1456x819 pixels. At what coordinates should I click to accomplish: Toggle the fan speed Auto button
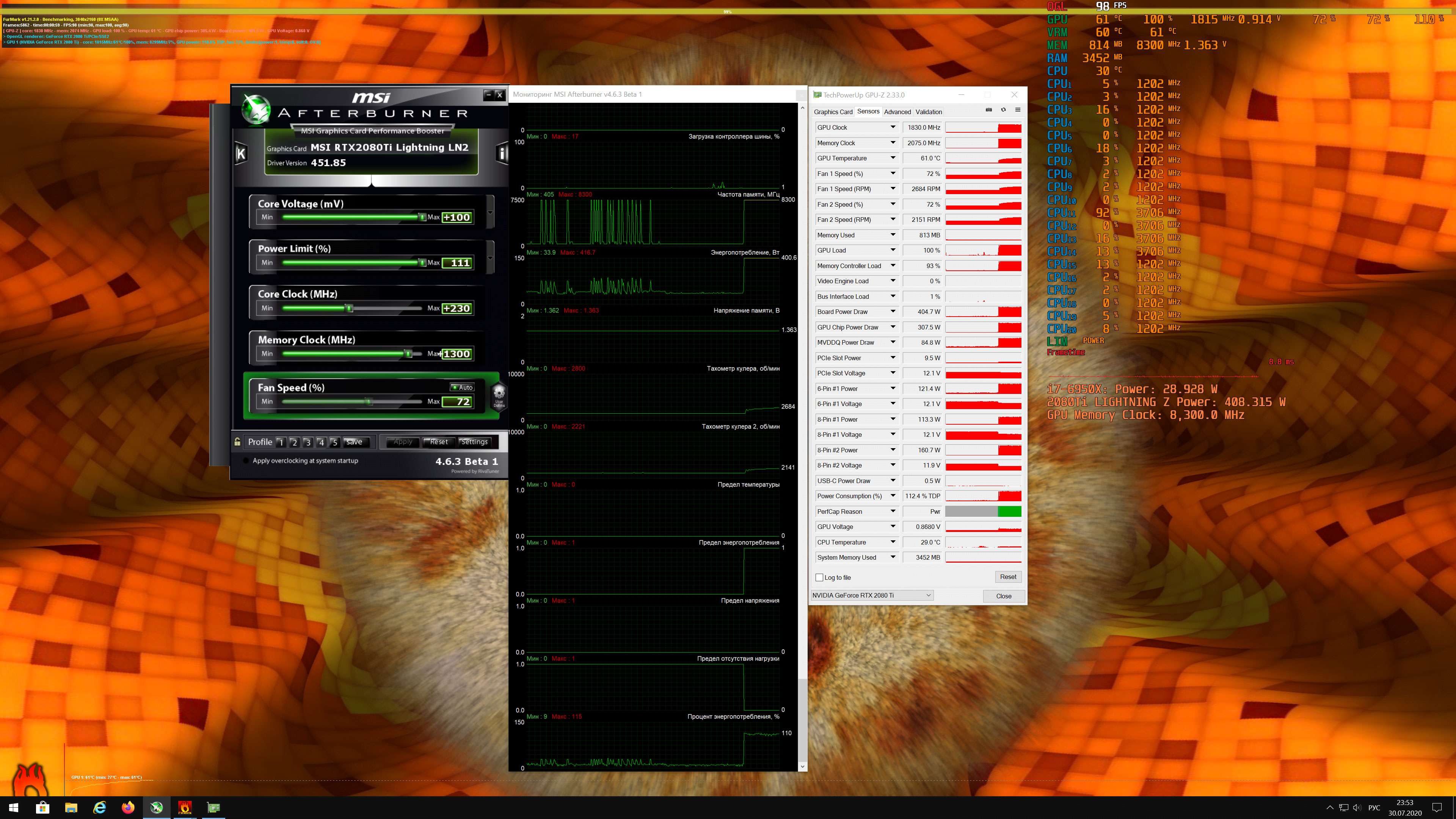462,387
